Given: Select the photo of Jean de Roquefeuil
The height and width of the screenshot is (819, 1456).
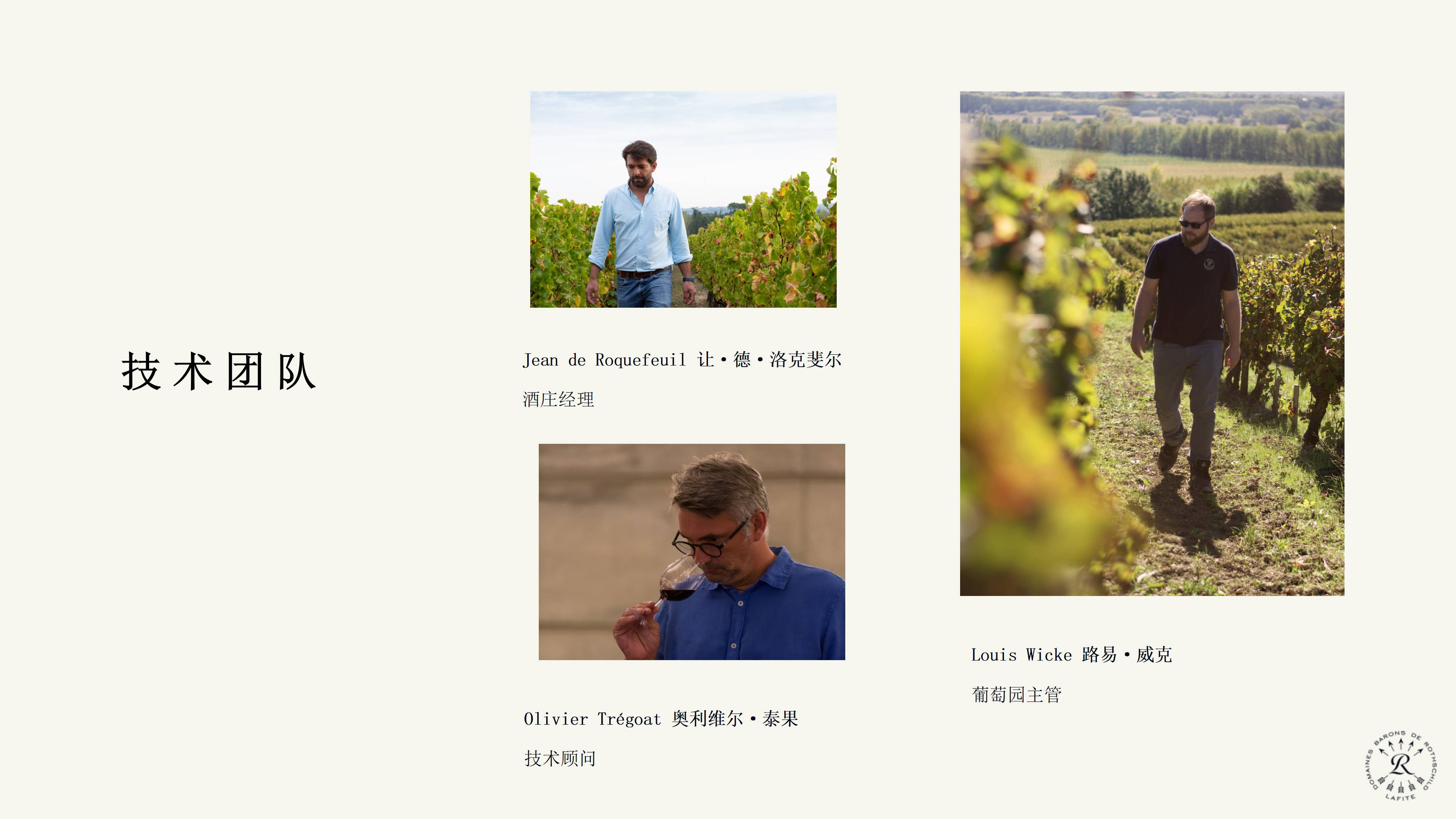Looking at the screenshot, I should coord(683,200).
